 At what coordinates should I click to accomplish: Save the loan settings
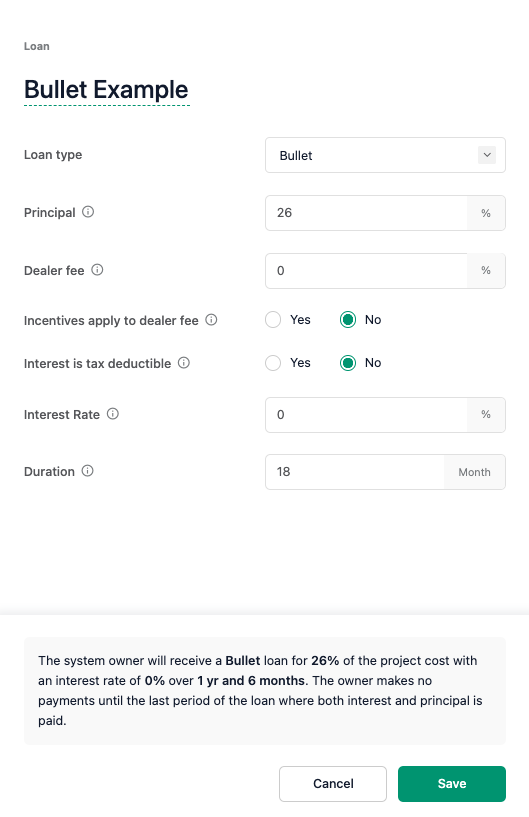452,784
